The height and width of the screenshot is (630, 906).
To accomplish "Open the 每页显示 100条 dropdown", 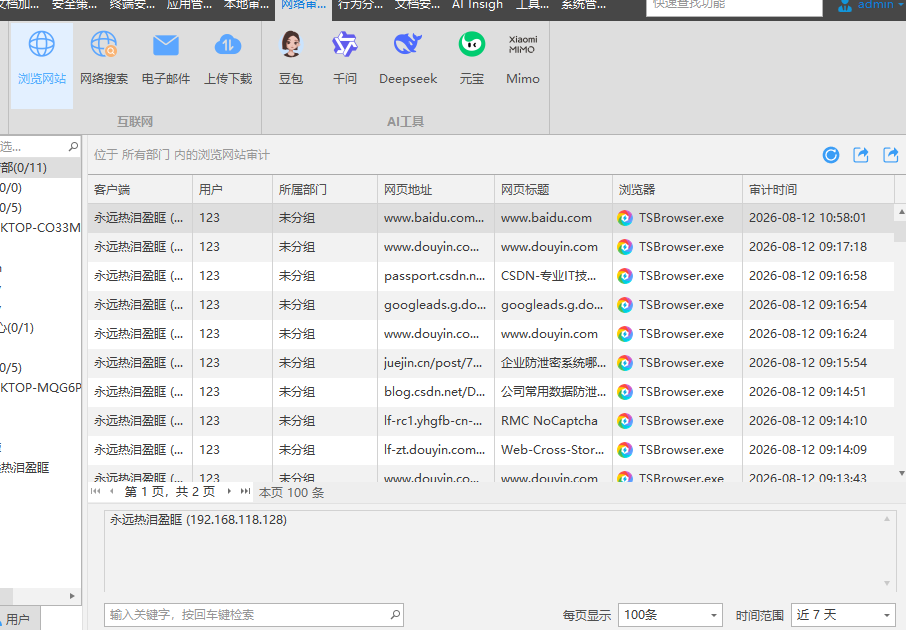I will coord(670,615).
